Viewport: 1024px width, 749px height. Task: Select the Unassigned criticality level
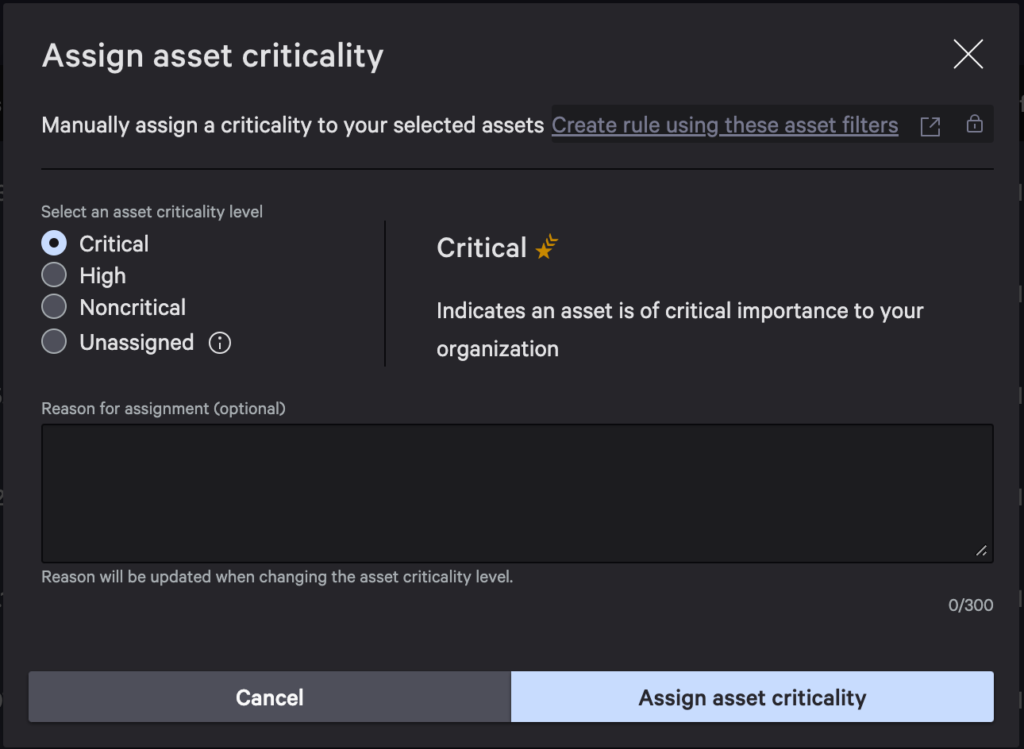[x=55, y=342]
